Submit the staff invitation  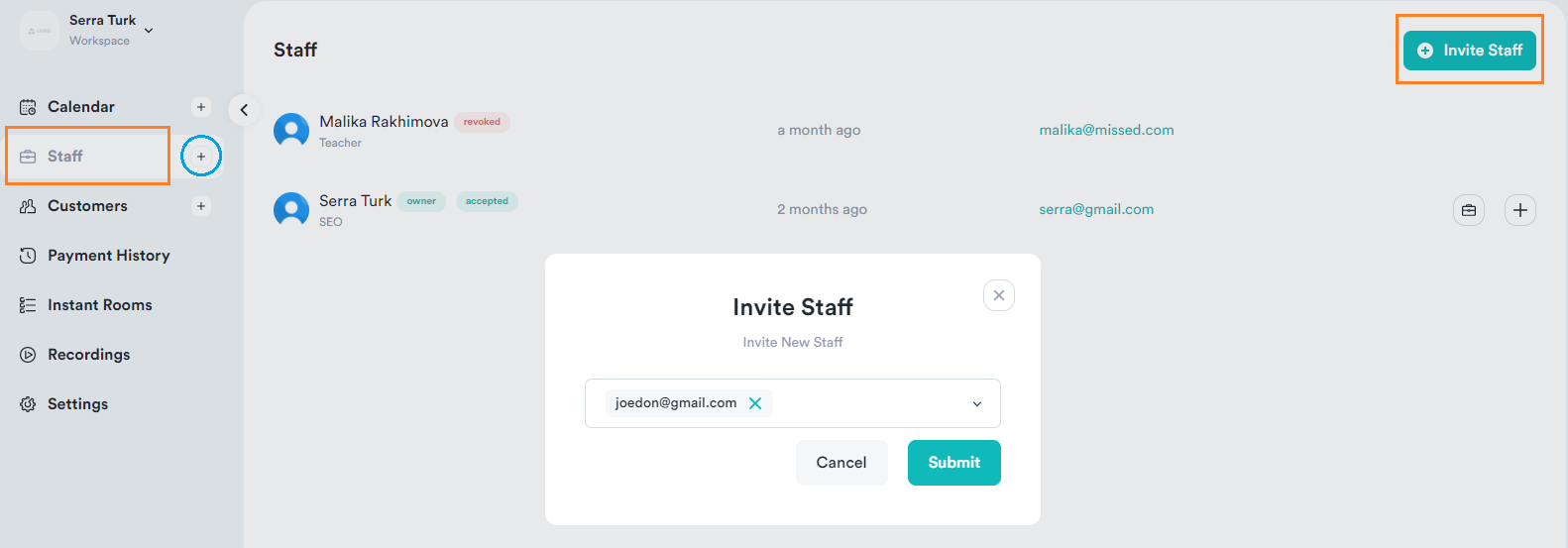pos(954,463)
